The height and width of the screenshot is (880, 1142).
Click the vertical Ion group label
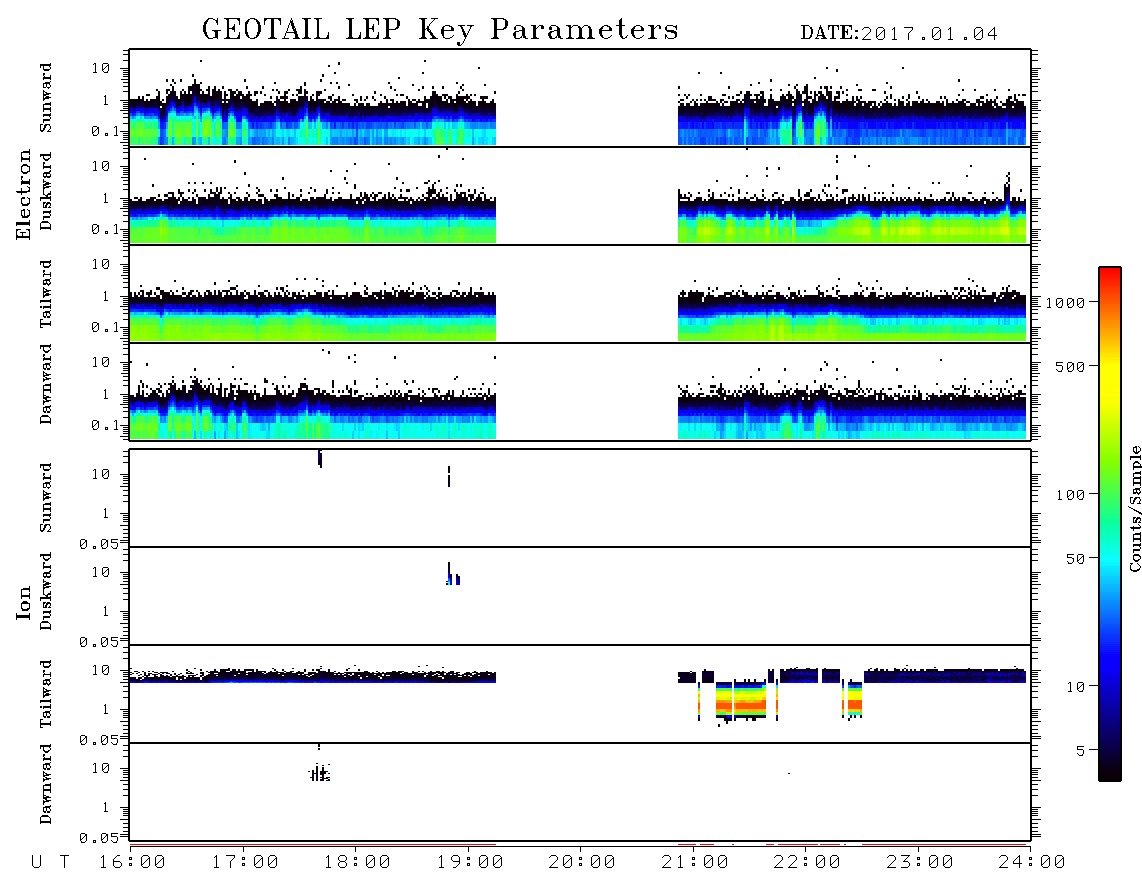click(23, 602)
